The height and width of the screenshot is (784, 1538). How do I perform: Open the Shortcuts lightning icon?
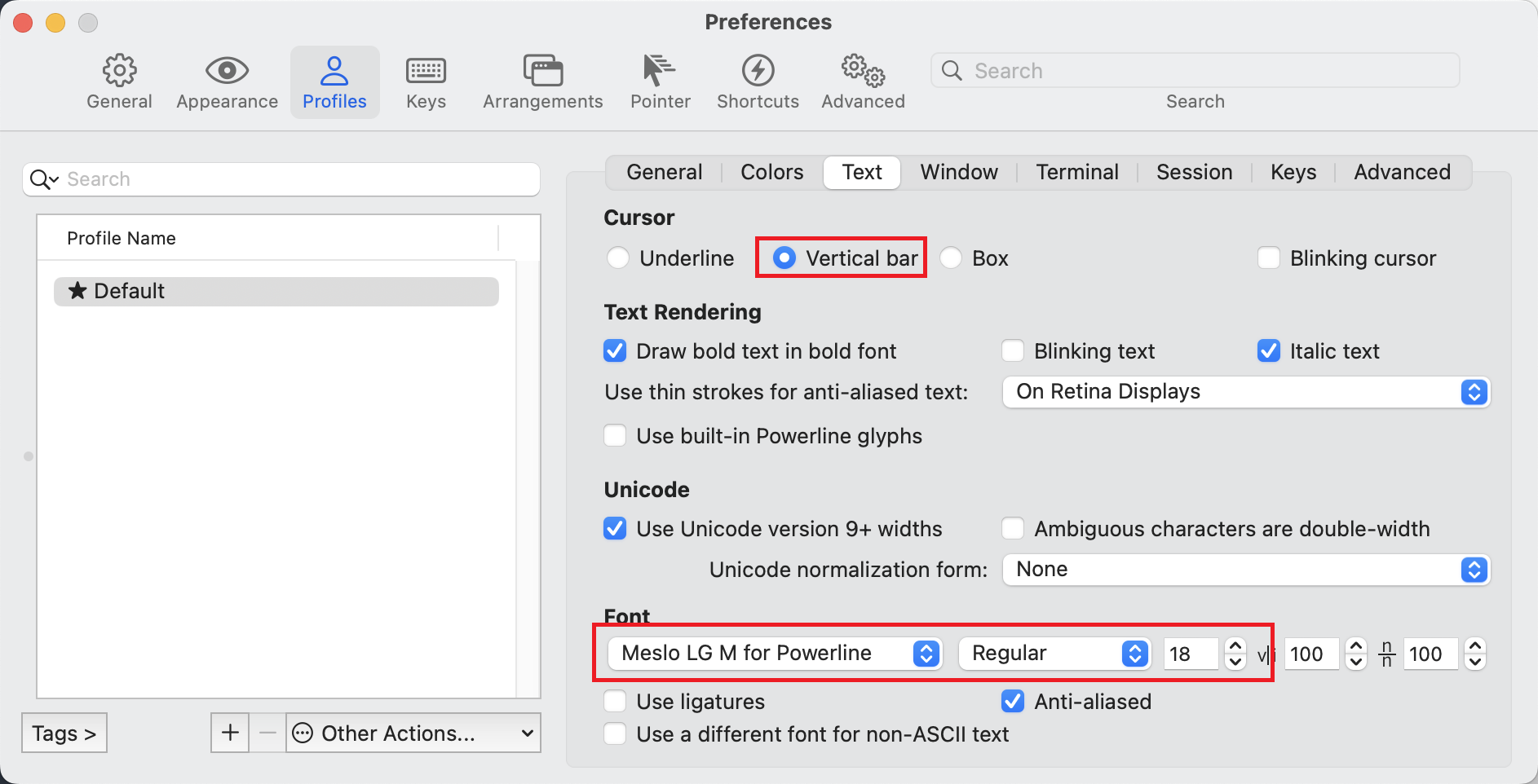758,71
